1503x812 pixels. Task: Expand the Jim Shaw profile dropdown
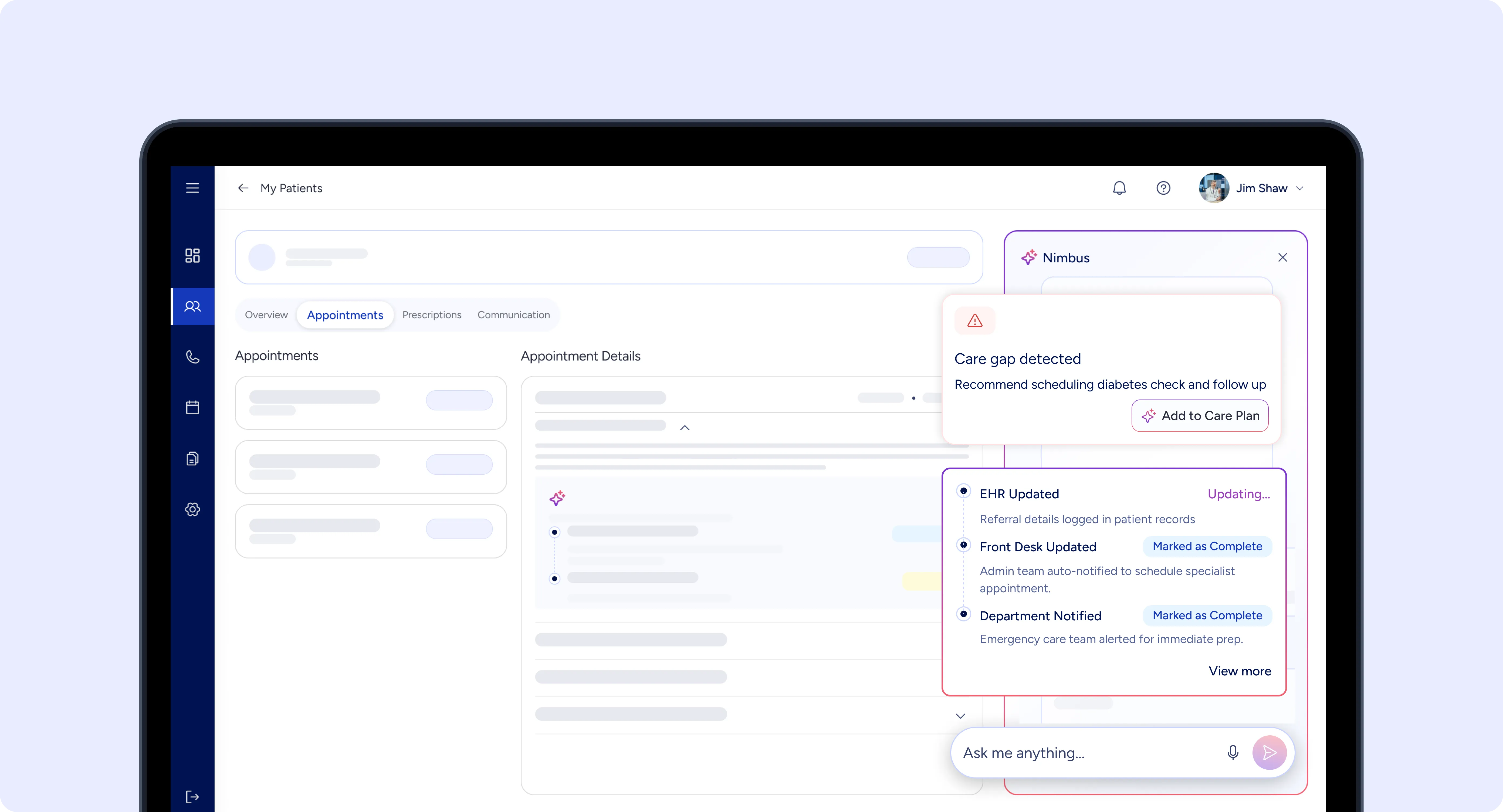pos(1299,188)
